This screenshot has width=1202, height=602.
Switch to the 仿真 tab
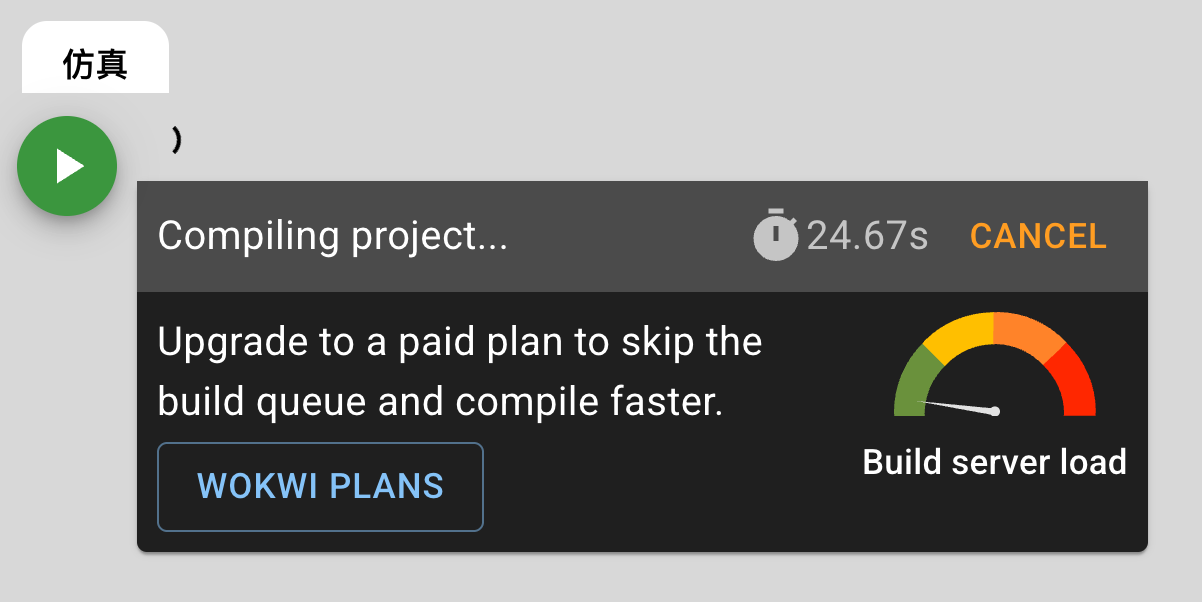point(95,64)
